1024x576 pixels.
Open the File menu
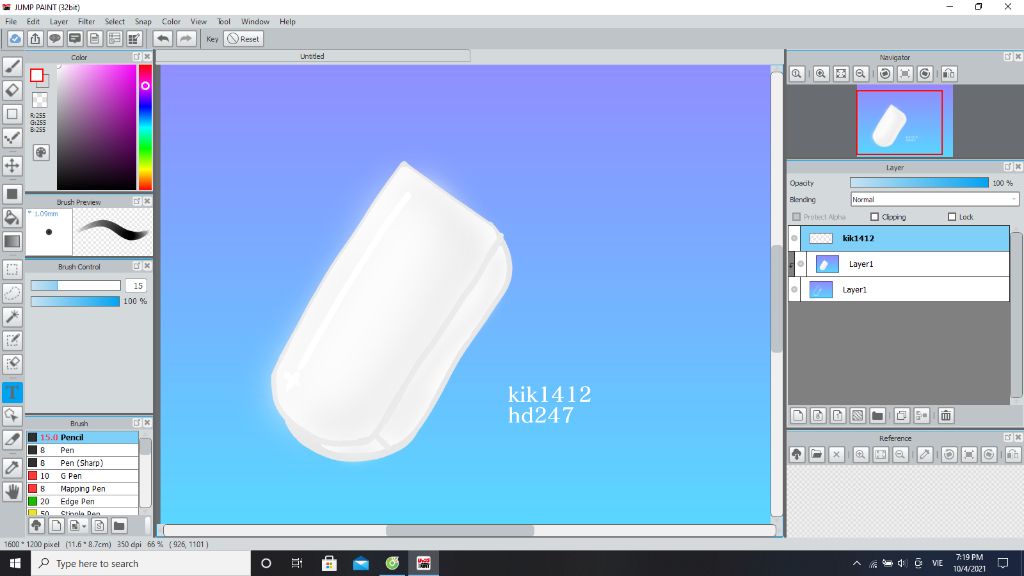(11, 22)
